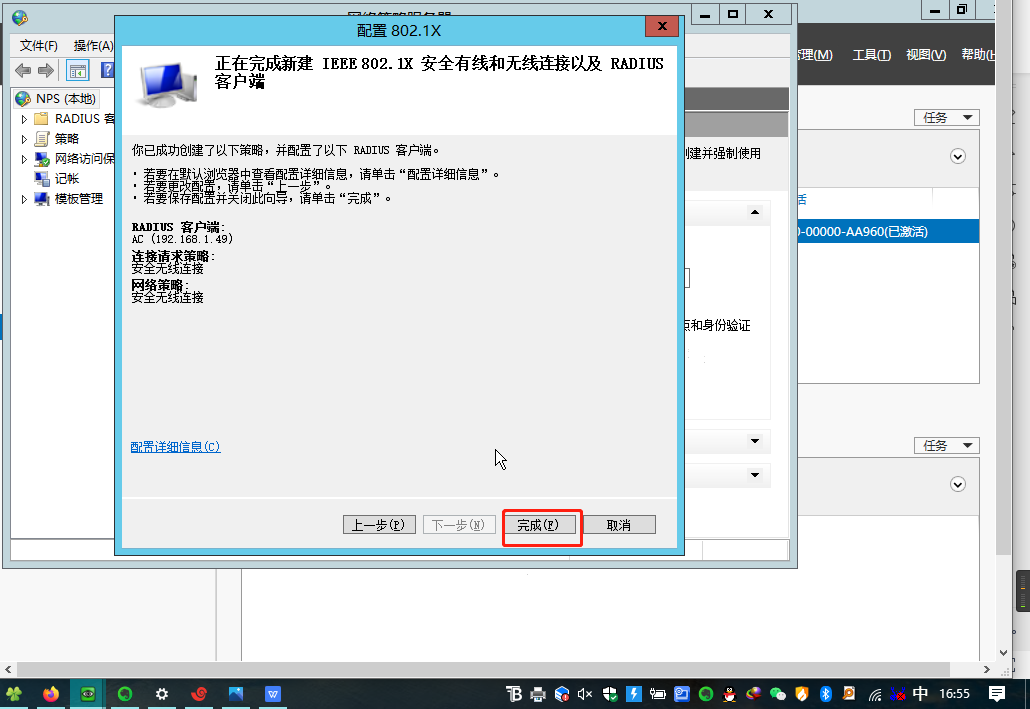Viewport: 1030px width, 709px height.
Task: Open Firefox from the taskbar
Action: 51,694
